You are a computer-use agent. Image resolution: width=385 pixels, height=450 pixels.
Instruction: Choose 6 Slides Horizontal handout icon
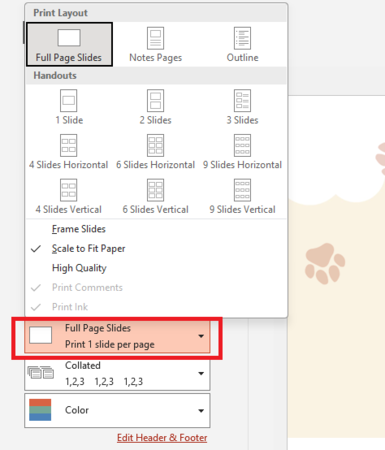[156, 145]
